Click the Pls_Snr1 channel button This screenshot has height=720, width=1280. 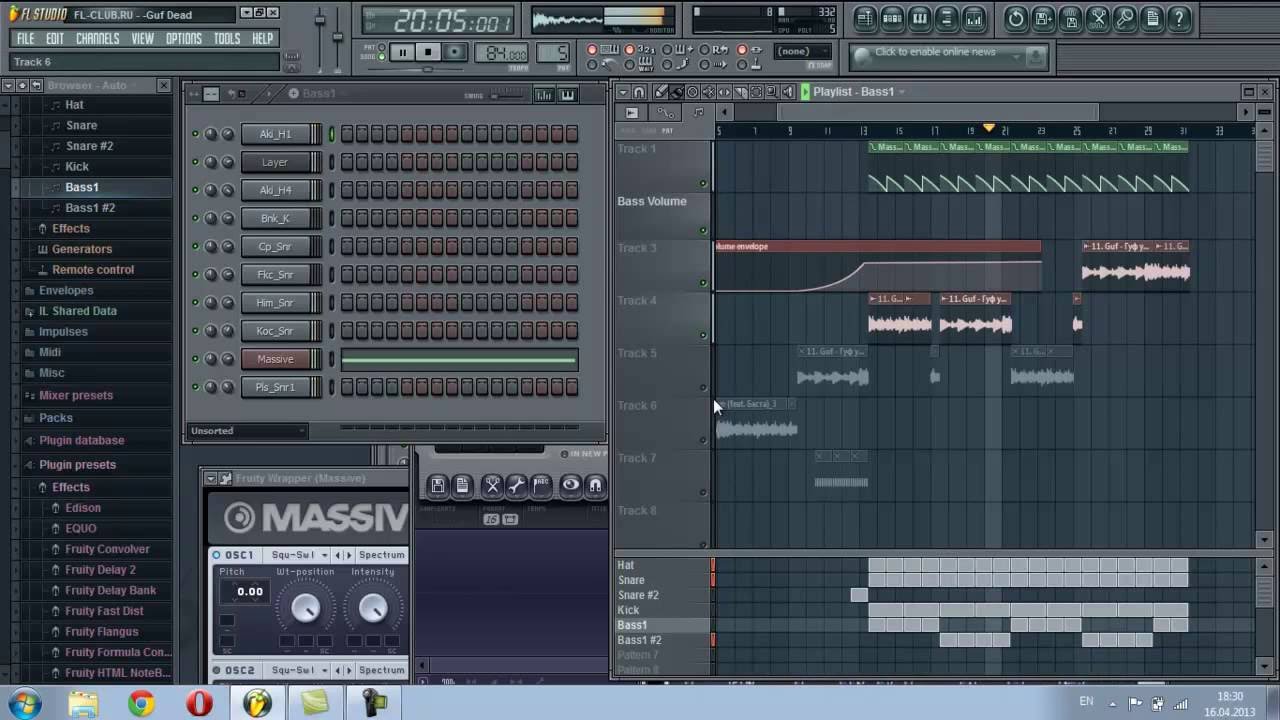coord(275,387)
